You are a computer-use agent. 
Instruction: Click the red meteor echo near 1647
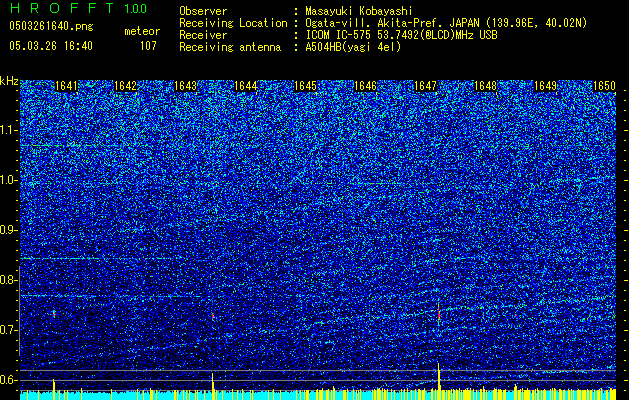(x=439, y=315)
